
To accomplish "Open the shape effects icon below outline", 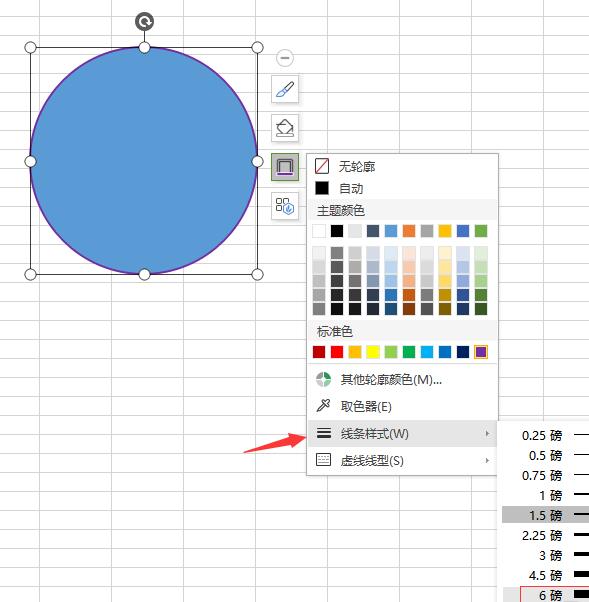I will click(285, 206).
